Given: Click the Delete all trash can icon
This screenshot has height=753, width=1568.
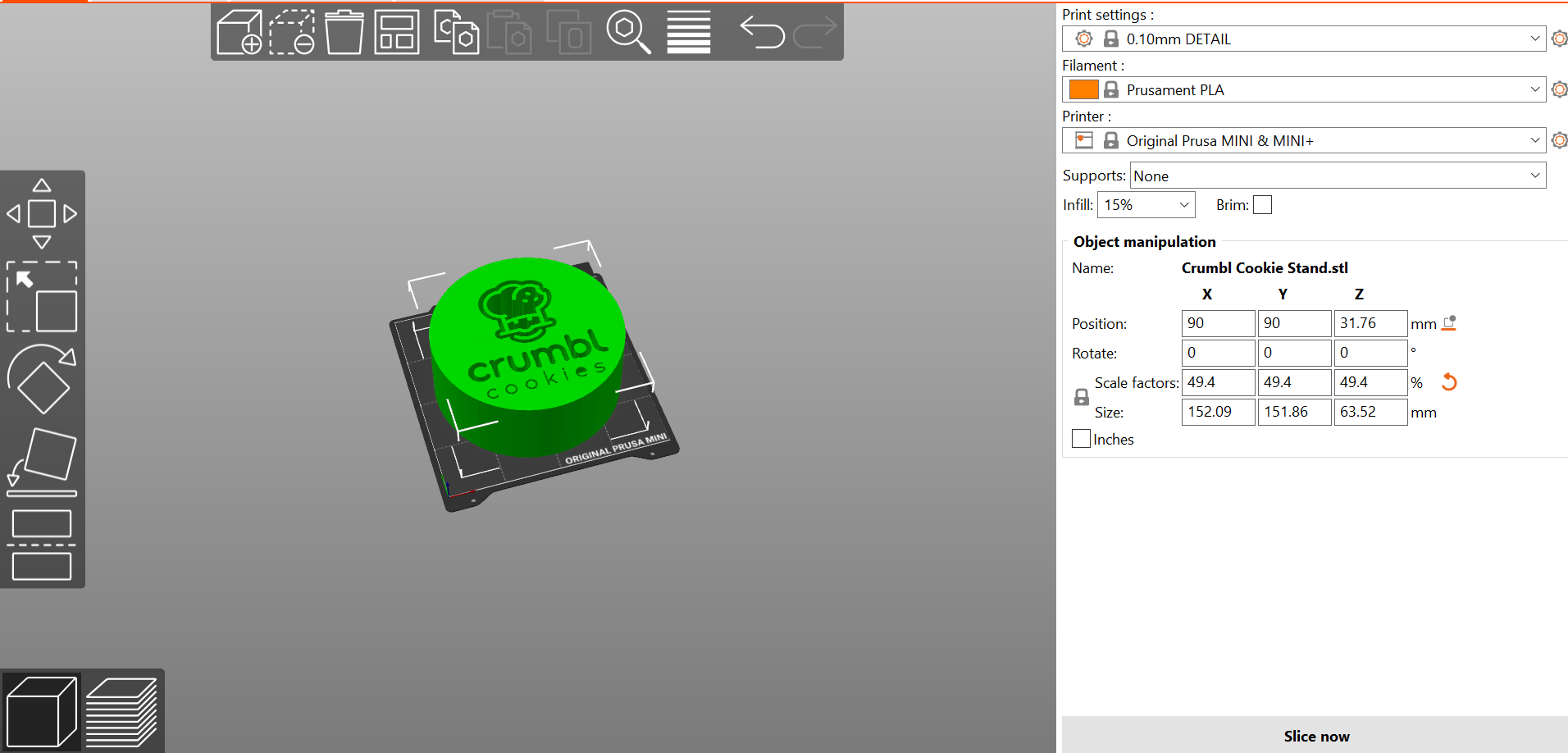Looking at the screenshot, I should pos(344,32).
